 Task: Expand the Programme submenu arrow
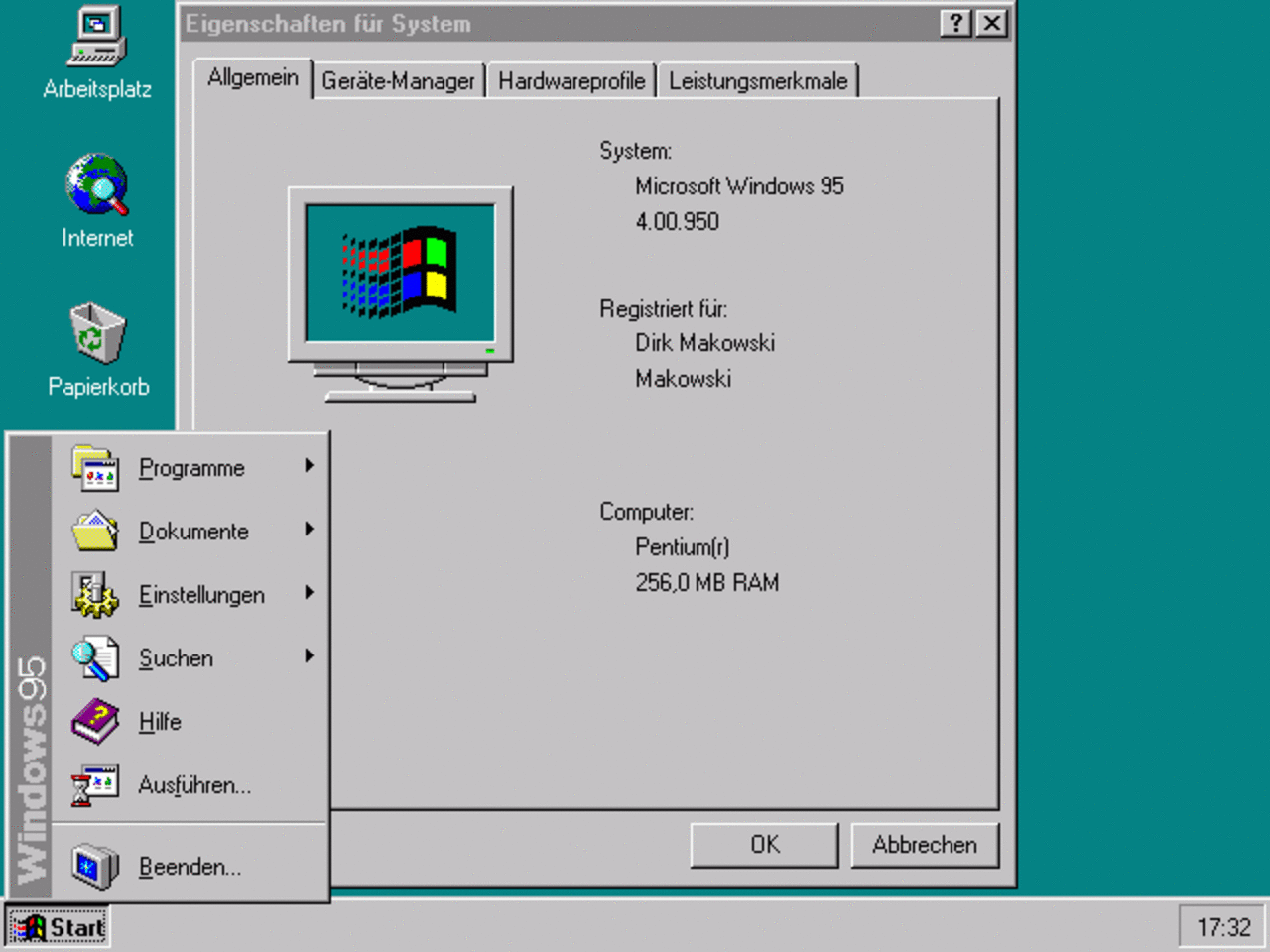[x=310, y=465]
